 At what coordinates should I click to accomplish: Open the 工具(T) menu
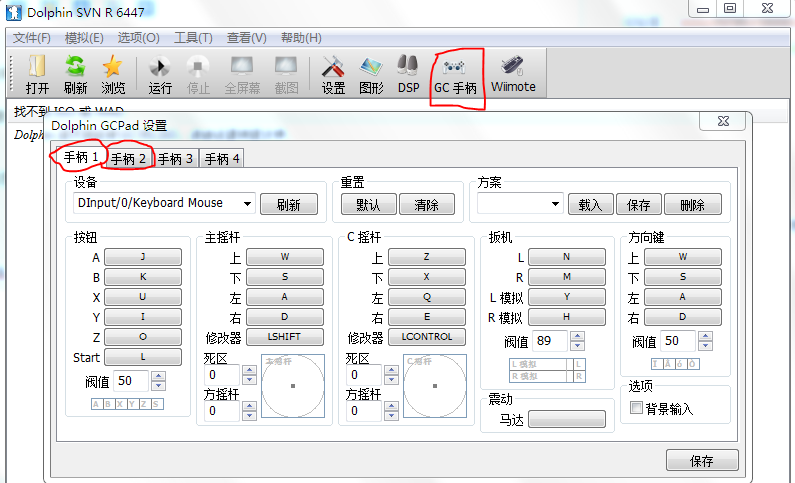[x=193, y=38]
